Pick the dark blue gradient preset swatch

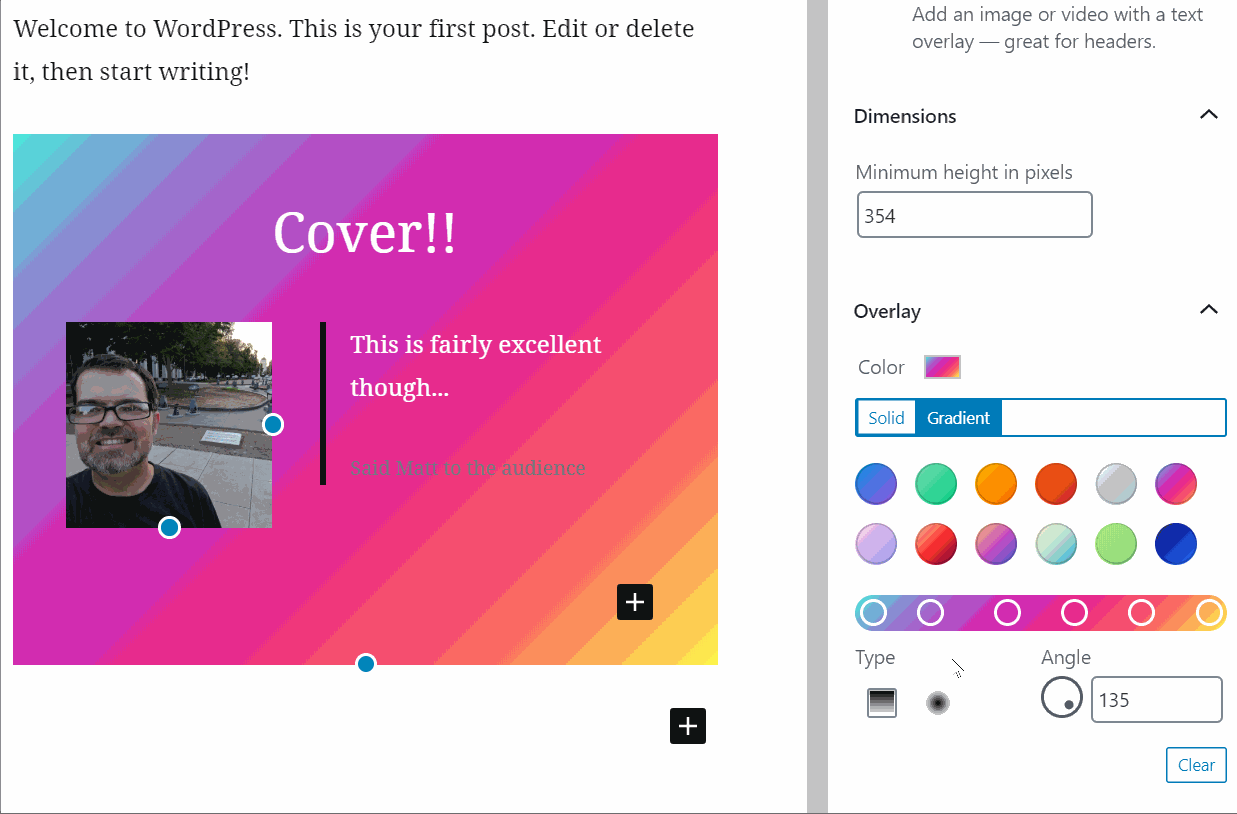pos(1176,544)
